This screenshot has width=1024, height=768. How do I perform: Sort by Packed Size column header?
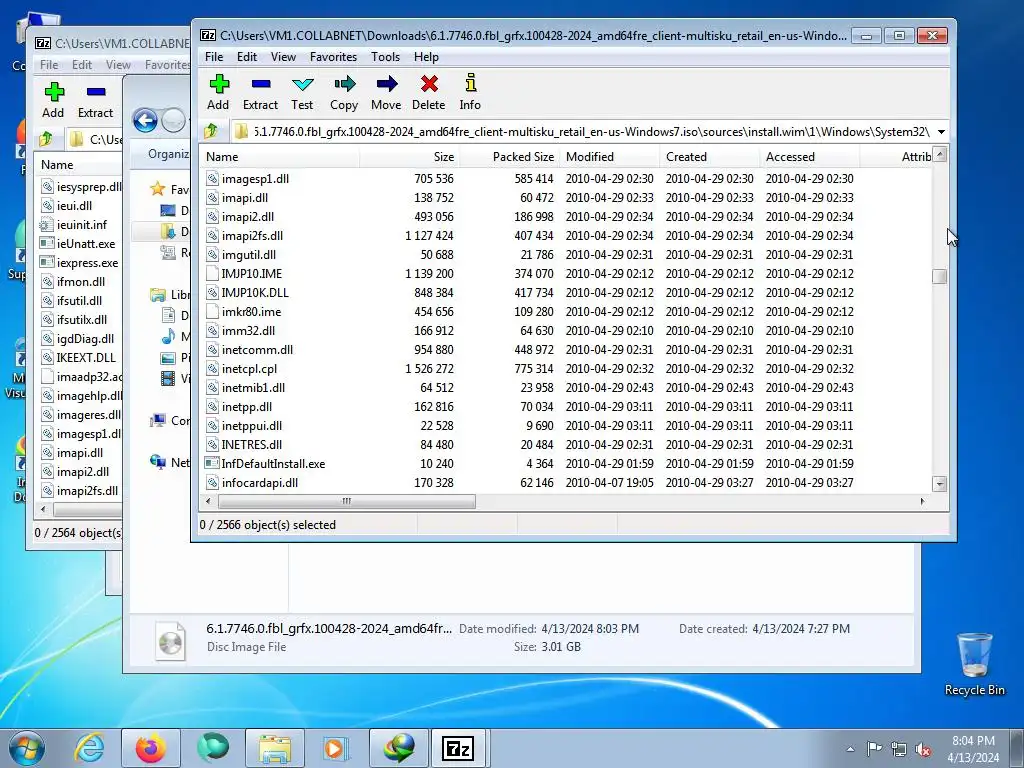(x=509, y=157)
